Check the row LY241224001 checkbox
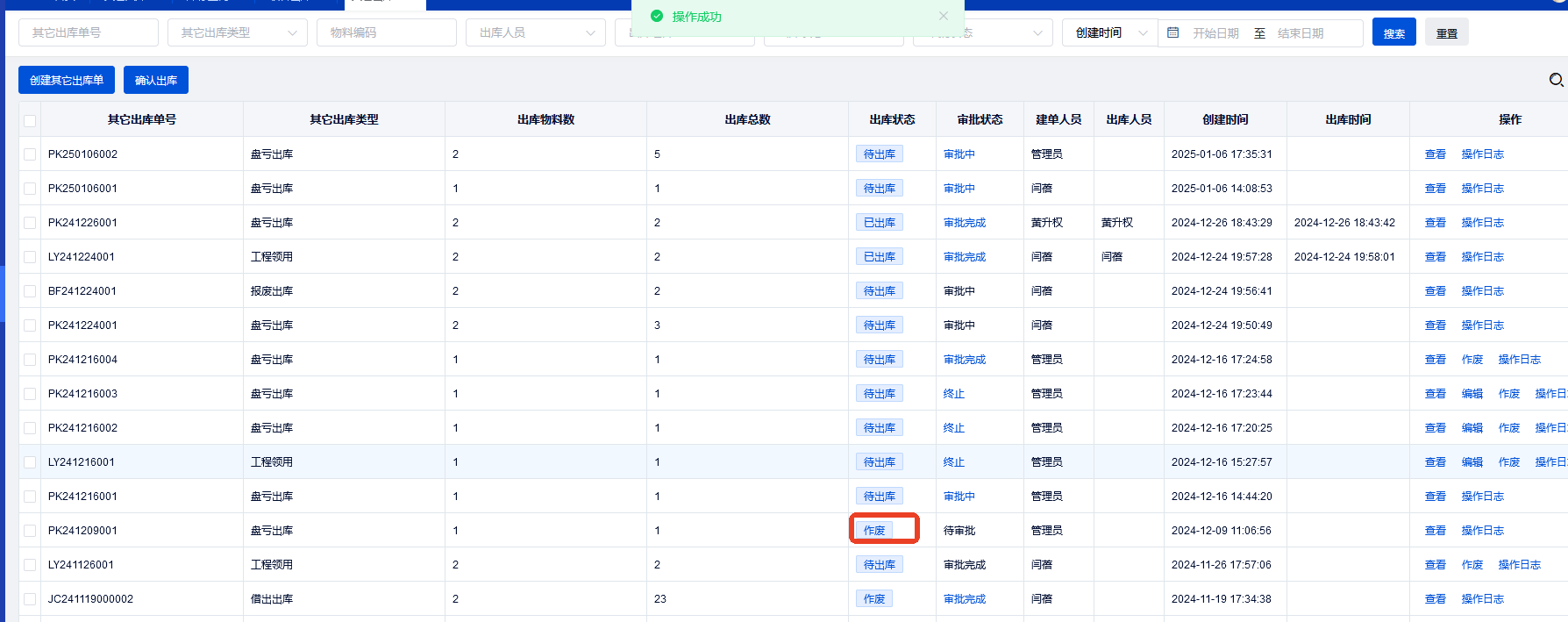The width and height of the screenshot is (1568, 622). pyautogui.click(x=30, y=257)
